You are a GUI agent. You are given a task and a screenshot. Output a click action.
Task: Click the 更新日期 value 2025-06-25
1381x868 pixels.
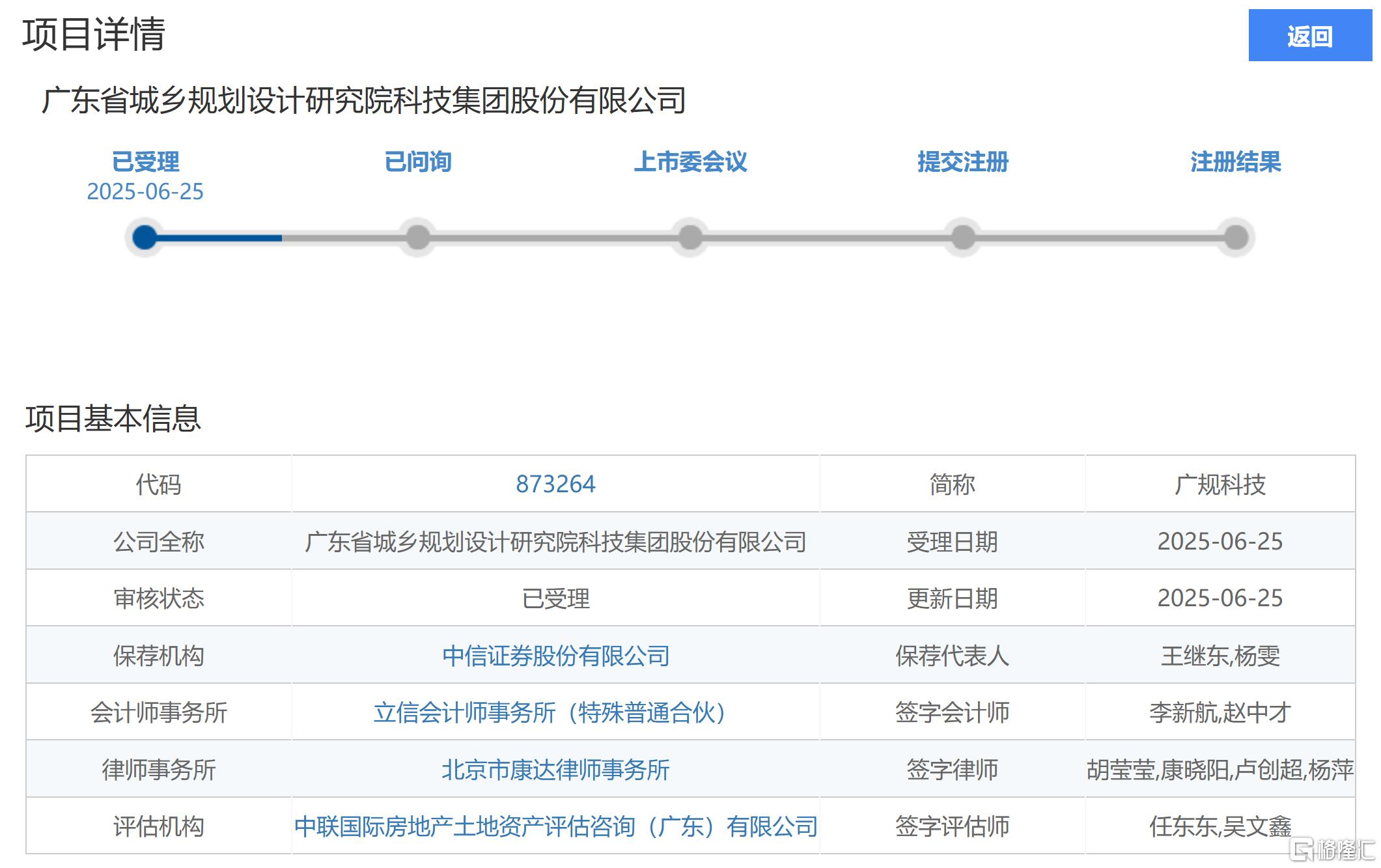pos(1220,598)
